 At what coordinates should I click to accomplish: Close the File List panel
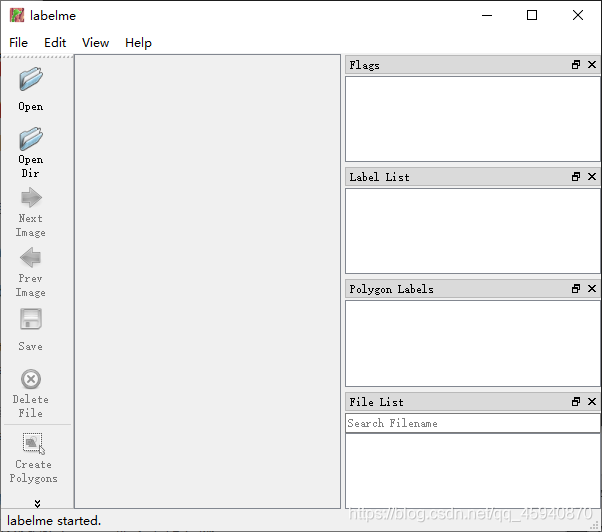592,401
